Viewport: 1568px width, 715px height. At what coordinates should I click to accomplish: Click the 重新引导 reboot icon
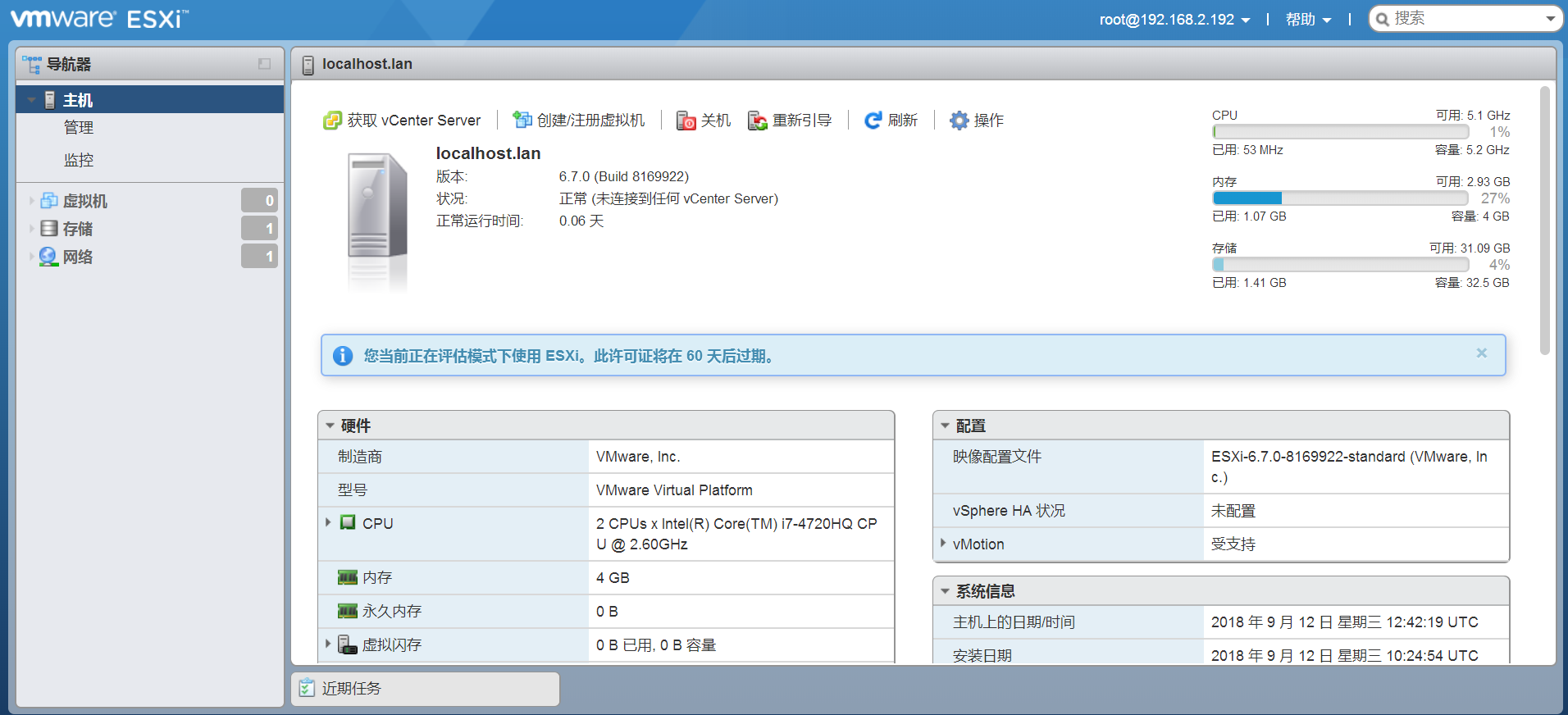point(757,121)
